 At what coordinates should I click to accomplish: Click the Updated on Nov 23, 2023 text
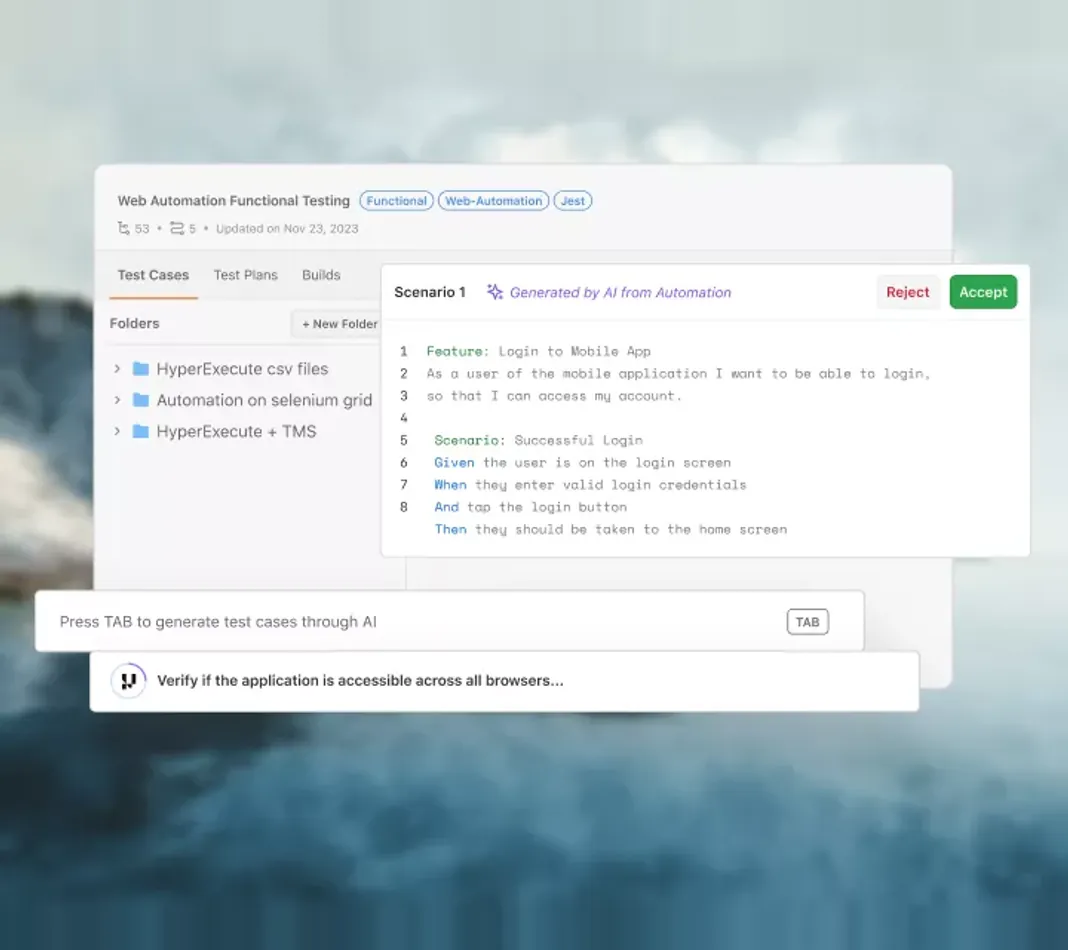point(287,229)
